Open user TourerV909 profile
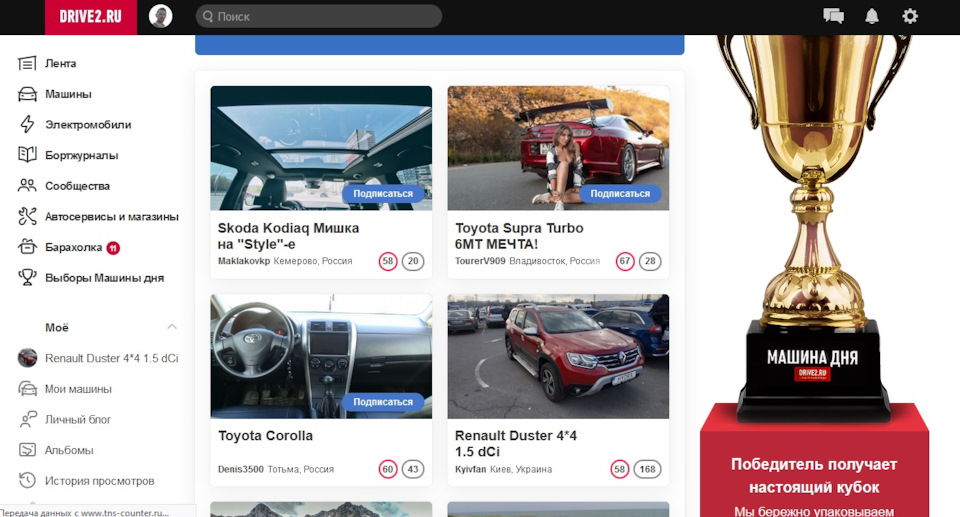The height and width of the screenshot is (517, 960). [480, 261]
